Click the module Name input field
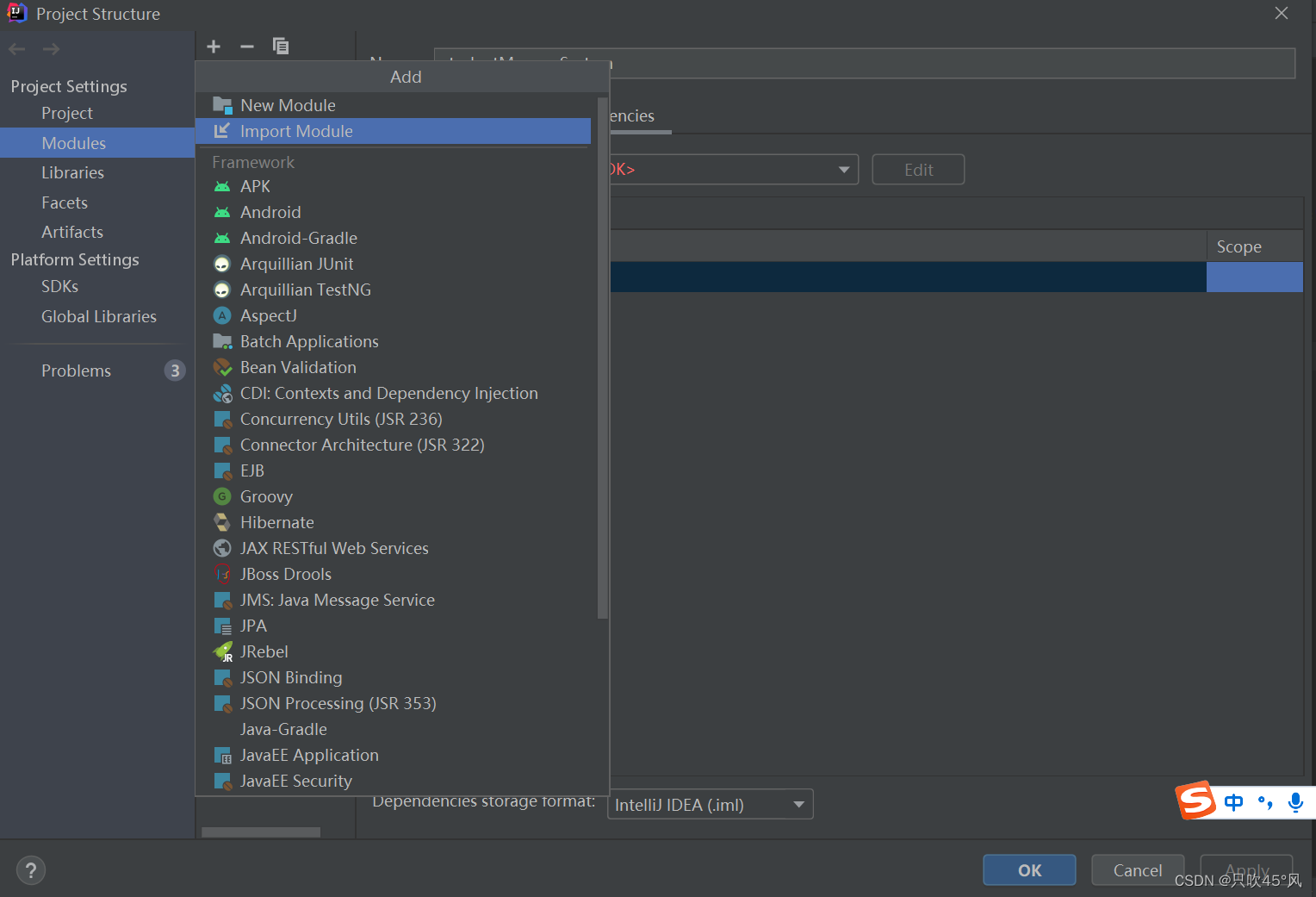 (865, 63)
